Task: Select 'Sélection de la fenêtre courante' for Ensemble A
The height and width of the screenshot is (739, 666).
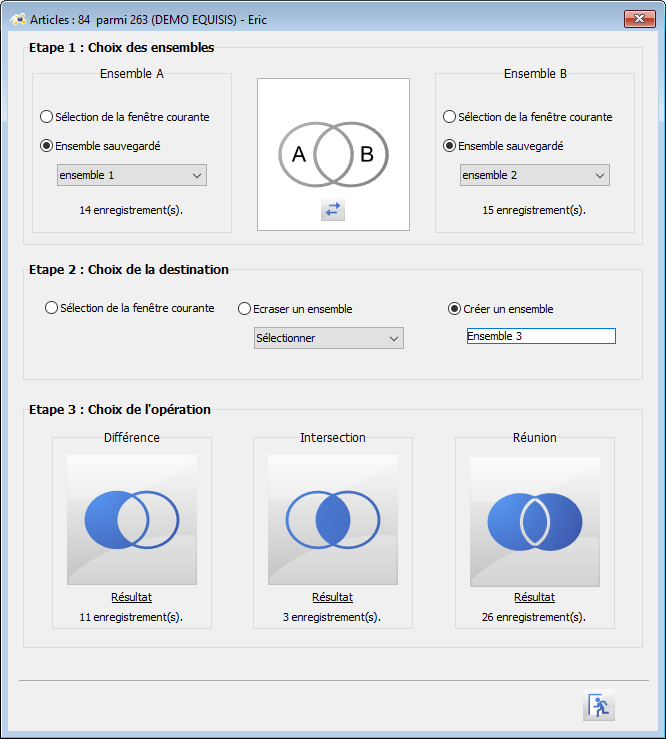Action: 46,117
